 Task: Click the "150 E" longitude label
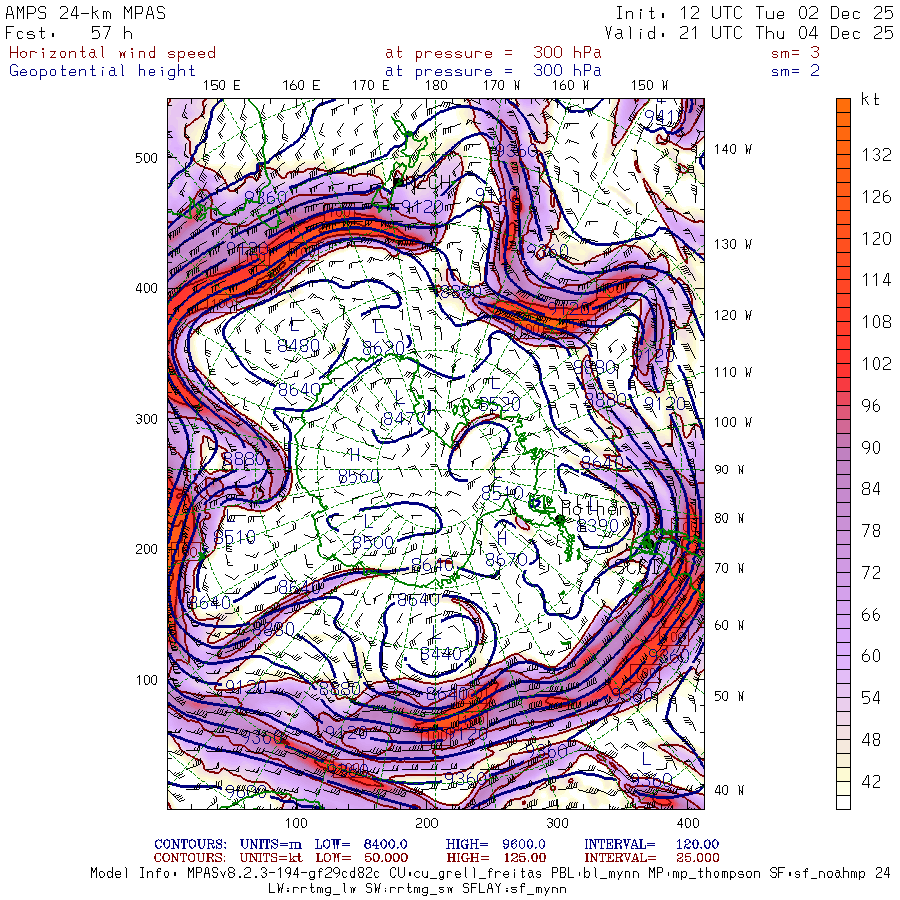222,86
